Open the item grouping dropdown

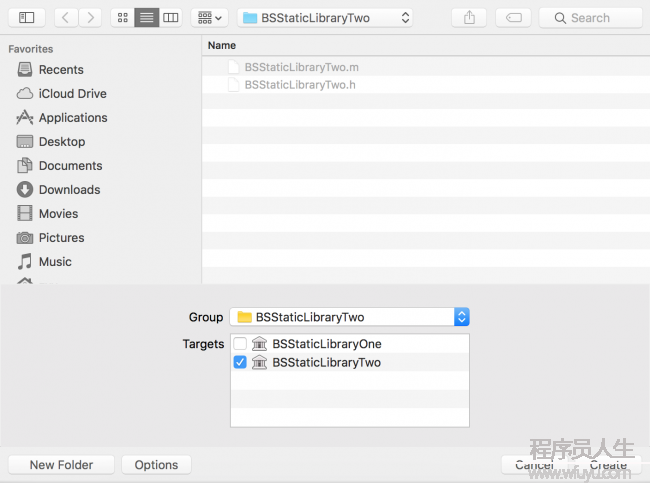click(x=210, y=18)
